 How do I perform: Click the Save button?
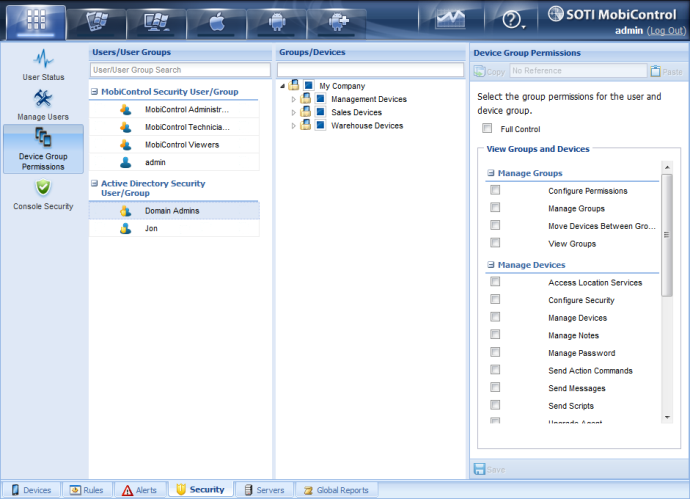click(489, 470)
